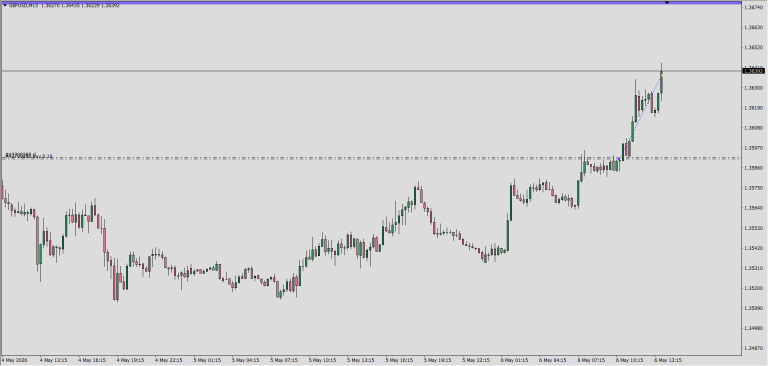Click the 1.34870 price scale label
768x366 pixels.
[754, 348]
